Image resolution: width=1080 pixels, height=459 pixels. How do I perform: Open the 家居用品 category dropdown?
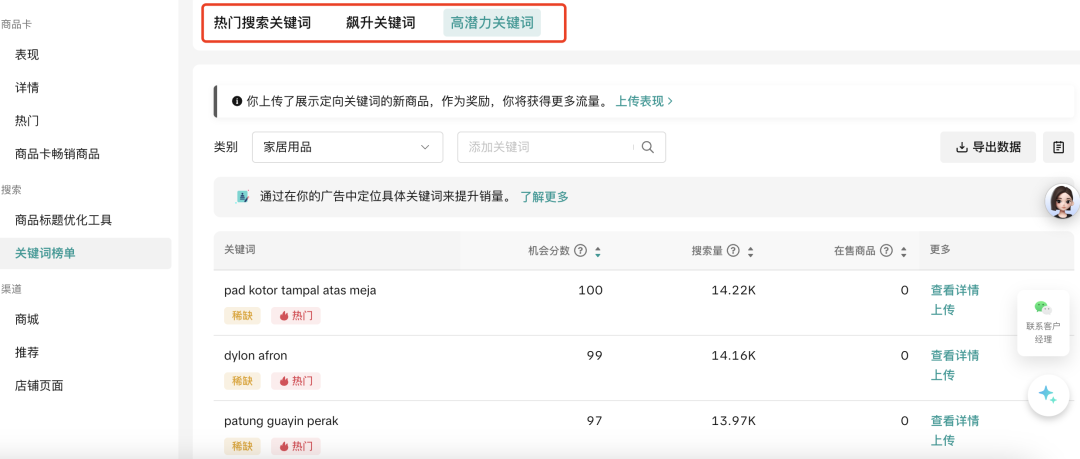347,147
